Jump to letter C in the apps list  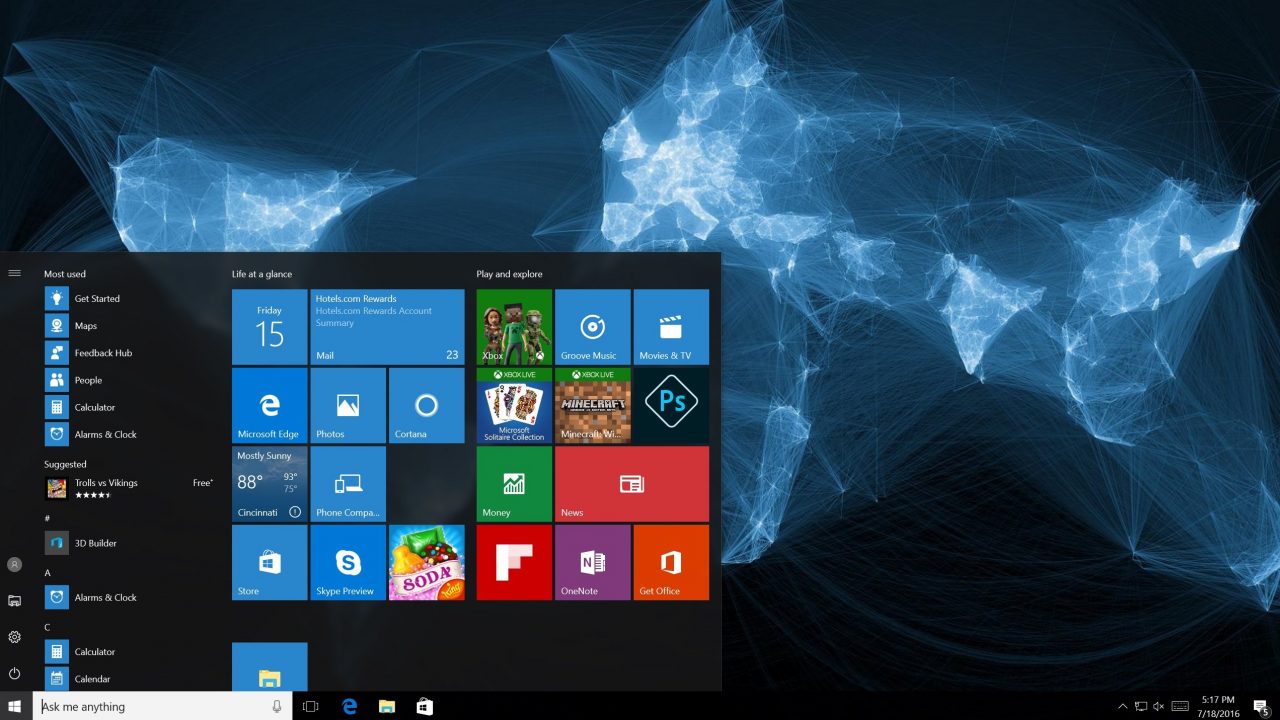[46, 626]
